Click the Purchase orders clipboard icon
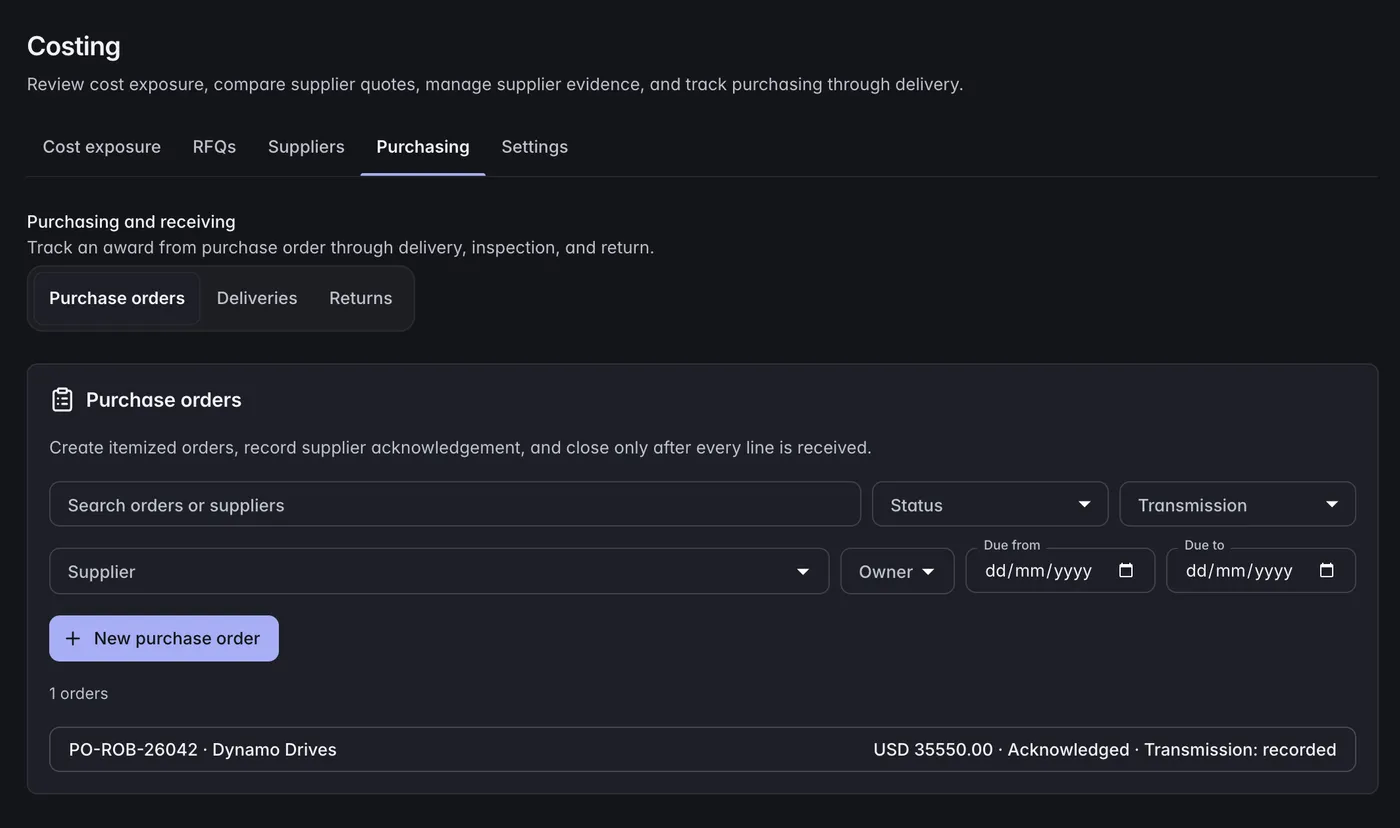Viewport: 1400px width, 828px height. pos(62,400)
